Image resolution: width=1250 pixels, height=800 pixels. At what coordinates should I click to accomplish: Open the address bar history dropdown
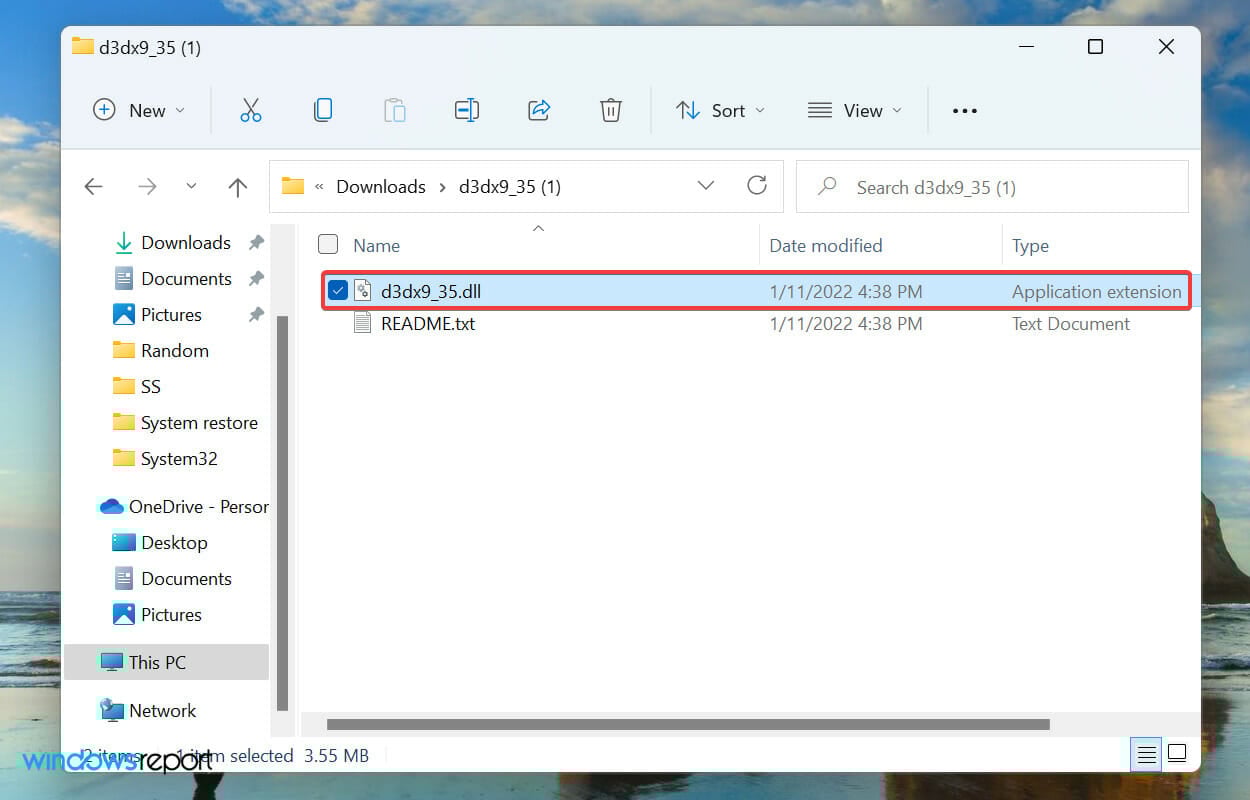pos(706,186)
